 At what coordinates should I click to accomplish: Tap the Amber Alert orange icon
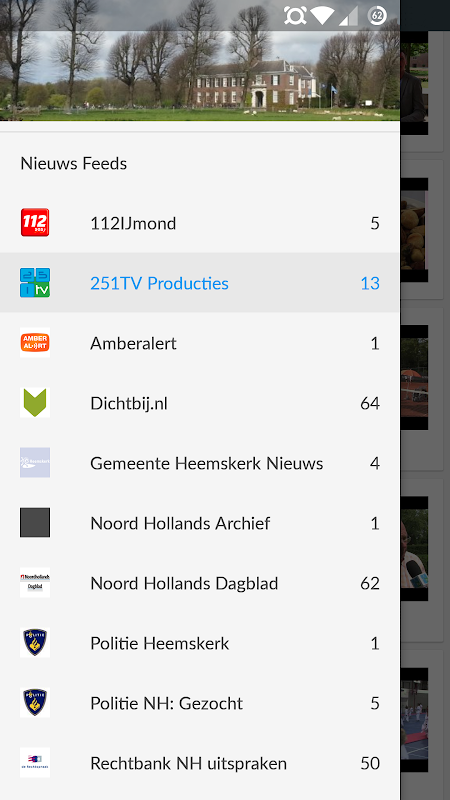pos(35,343)
